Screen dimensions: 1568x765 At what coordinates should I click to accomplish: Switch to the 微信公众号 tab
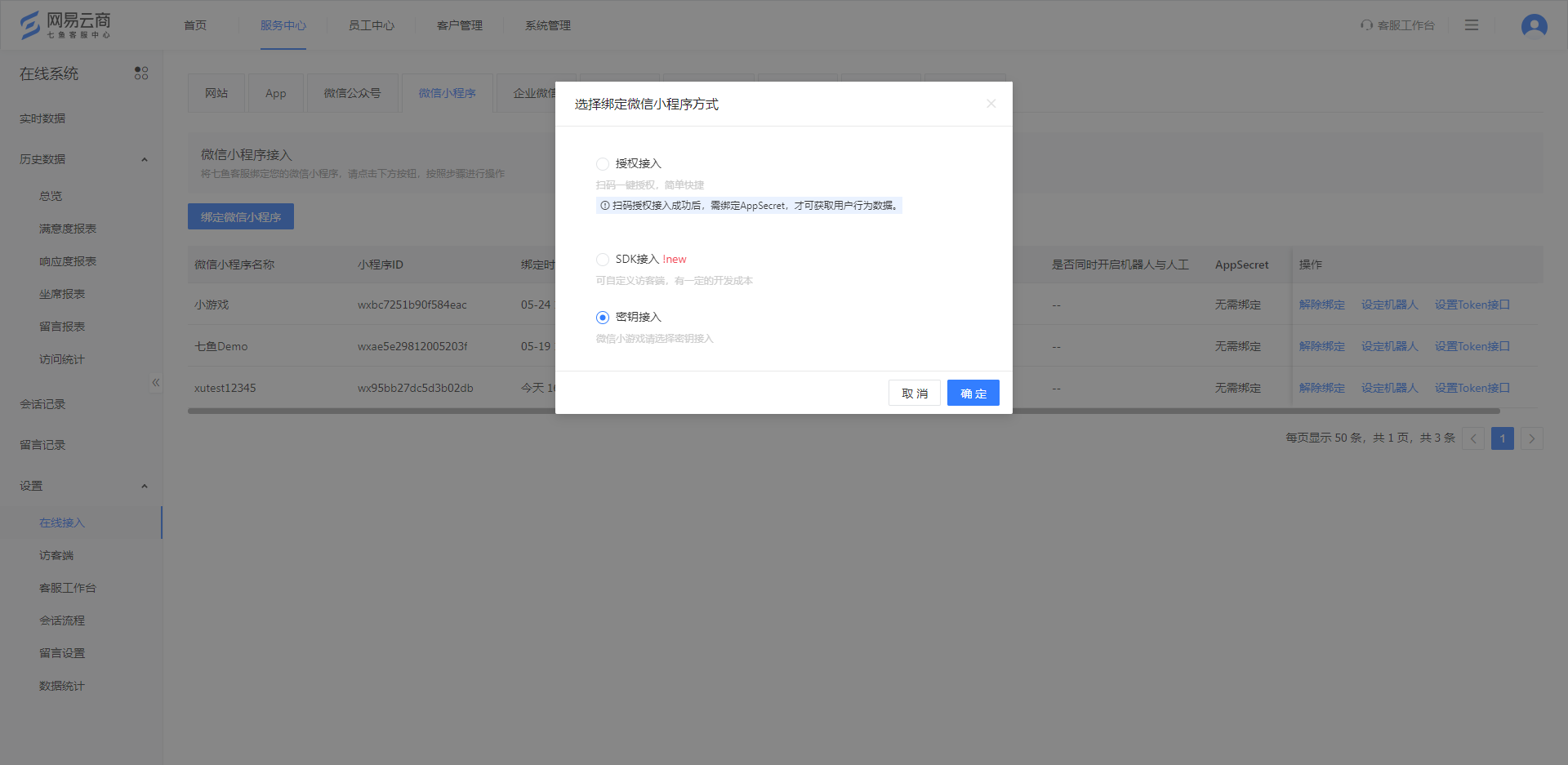coord(353,93)
